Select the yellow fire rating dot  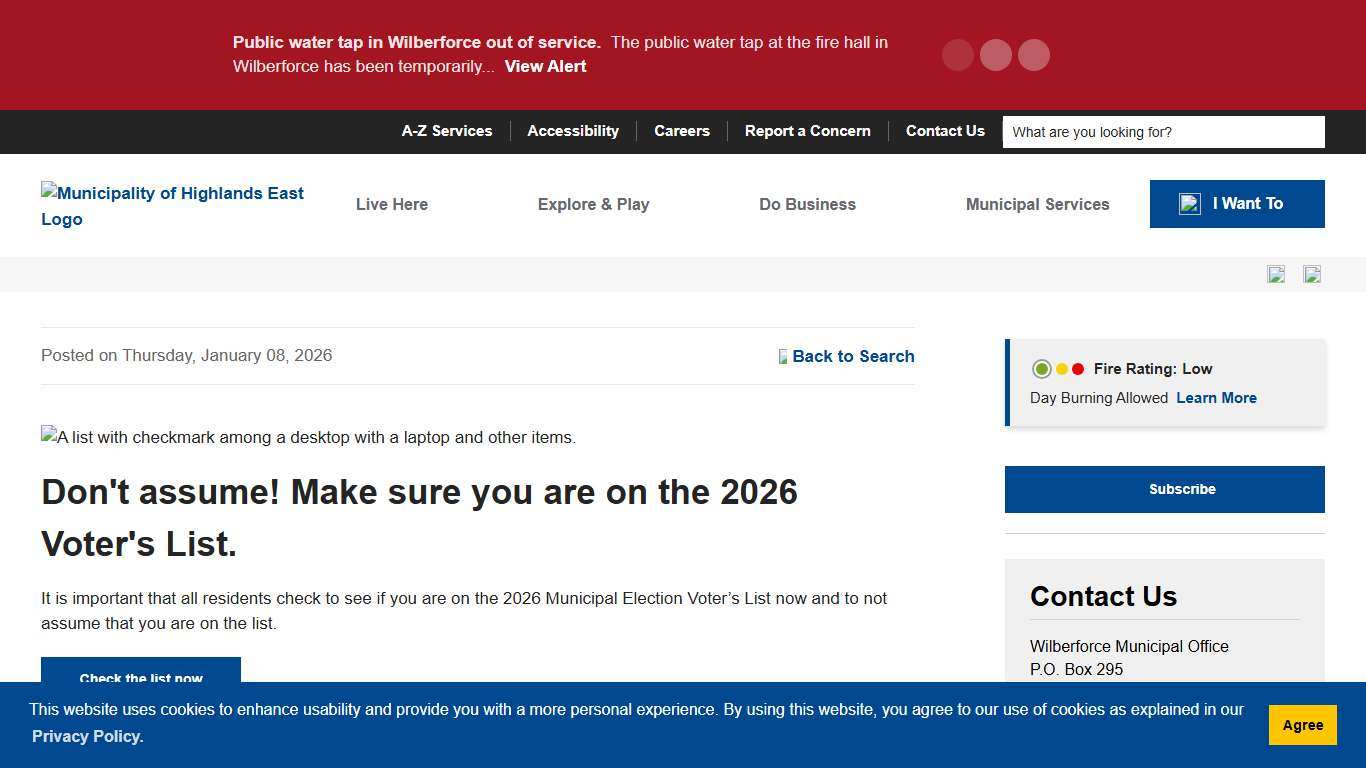1062,368
